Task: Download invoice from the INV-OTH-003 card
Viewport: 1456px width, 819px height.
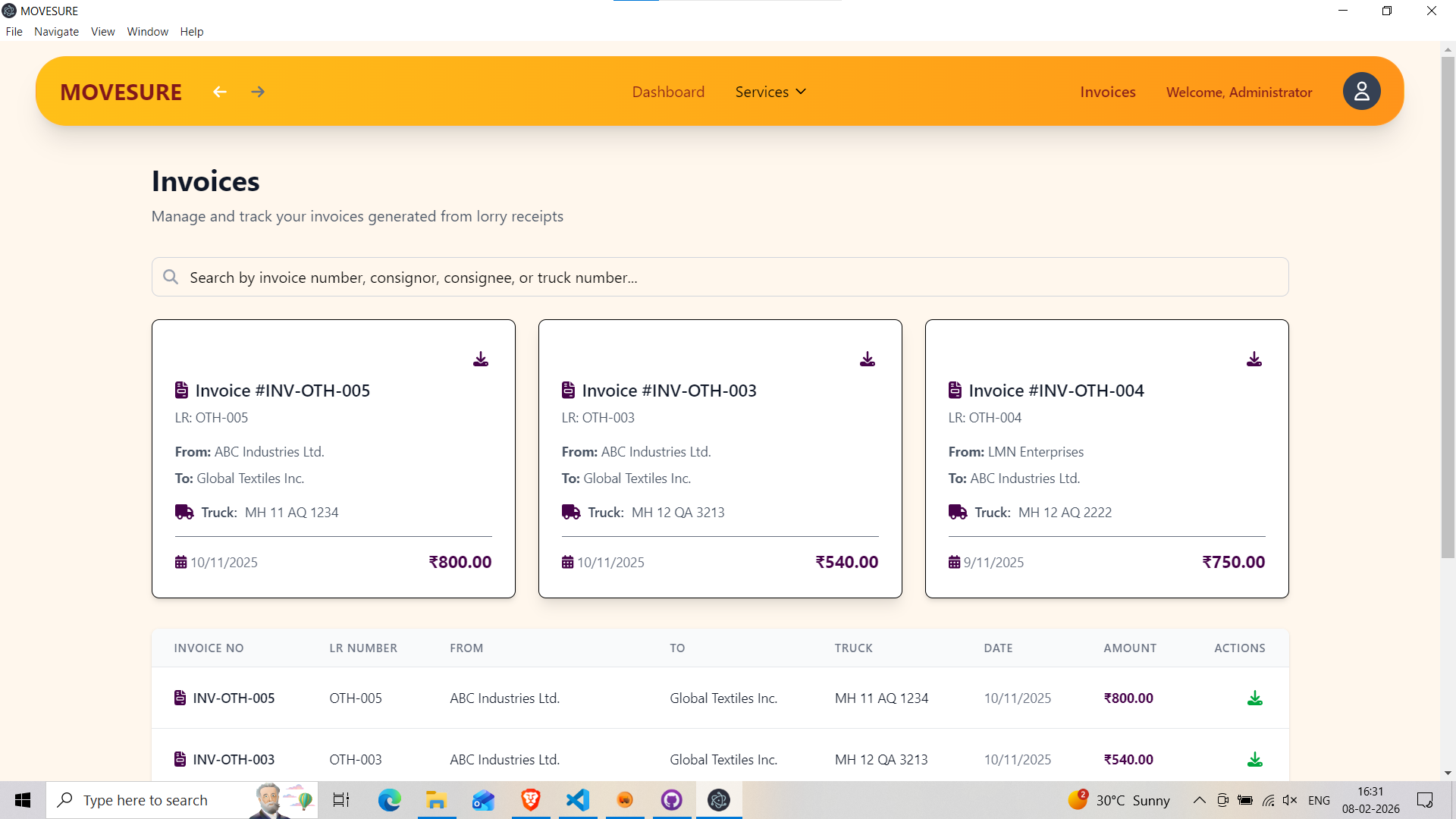Action: pyautogui.click(x=868, y=359)
